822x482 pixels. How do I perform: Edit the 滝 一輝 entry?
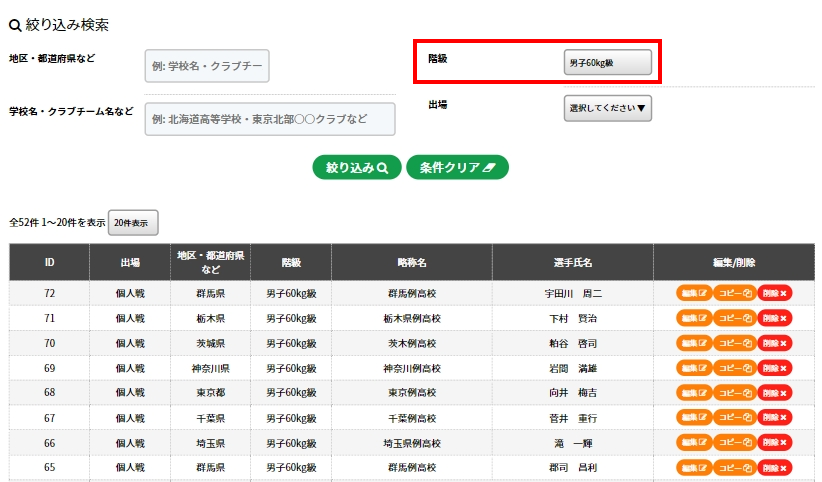coord(694,442)
